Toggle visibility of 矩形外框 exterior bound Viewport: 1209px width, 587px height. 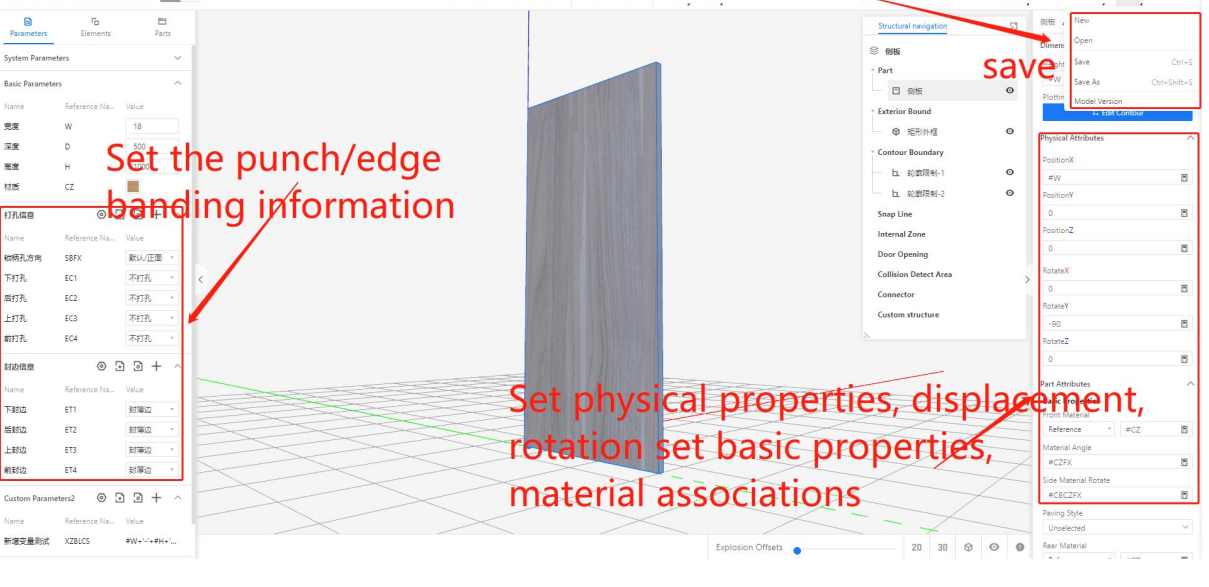[x=1010, y=132]
